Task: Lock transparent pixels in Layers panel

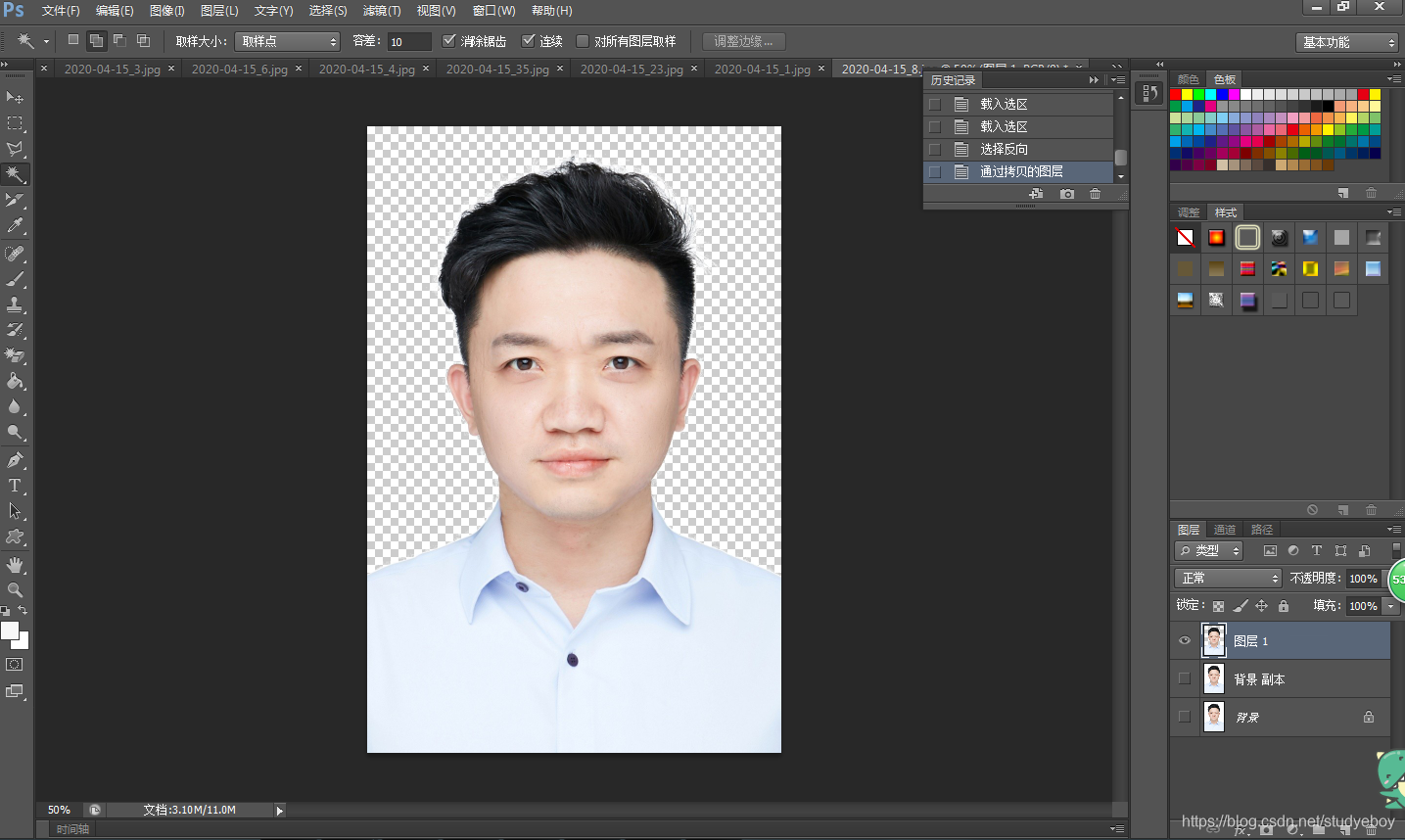Action: point(1218,606)
